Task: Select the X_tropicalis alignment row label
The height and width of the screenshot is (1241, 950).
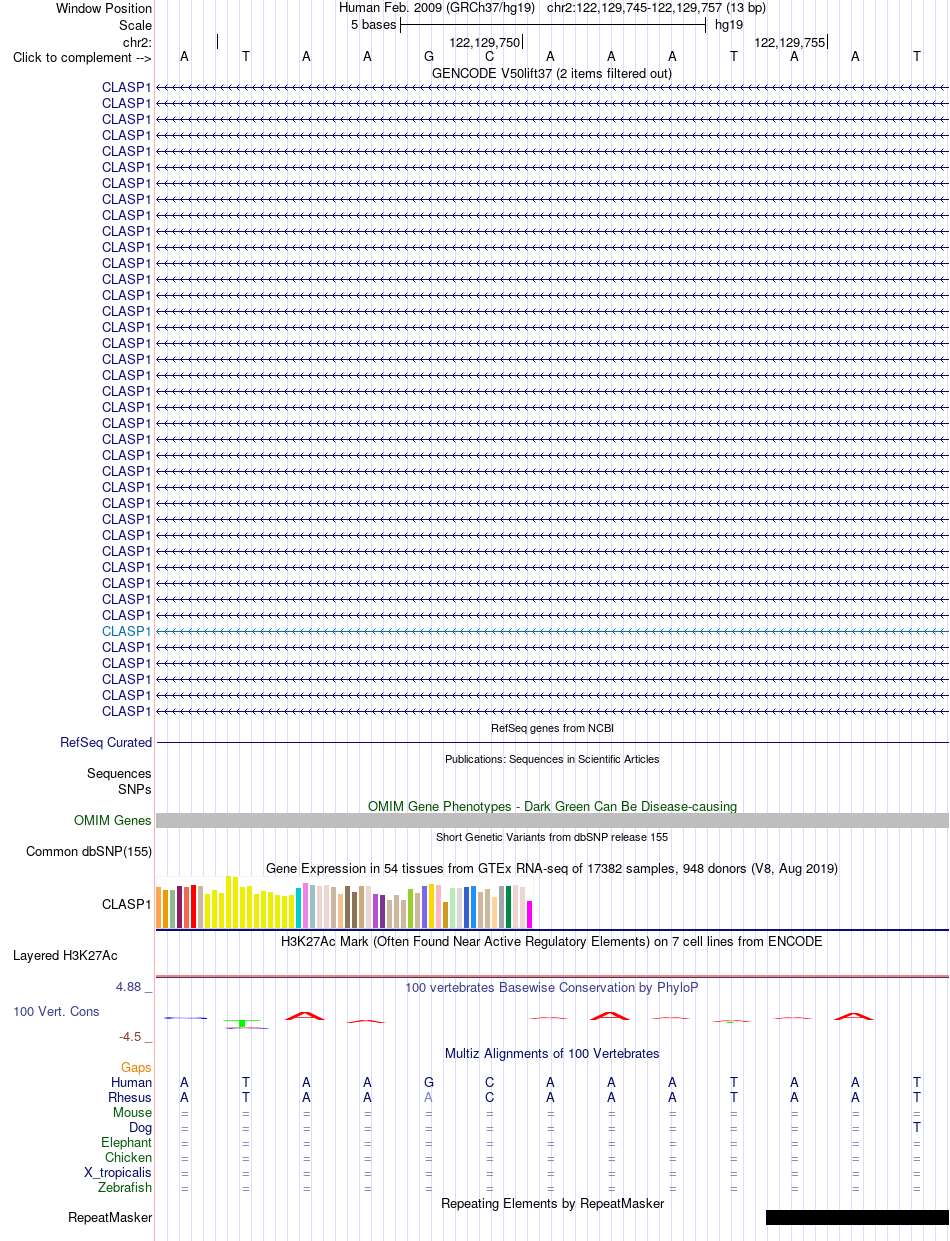Action: point(118,1172)
